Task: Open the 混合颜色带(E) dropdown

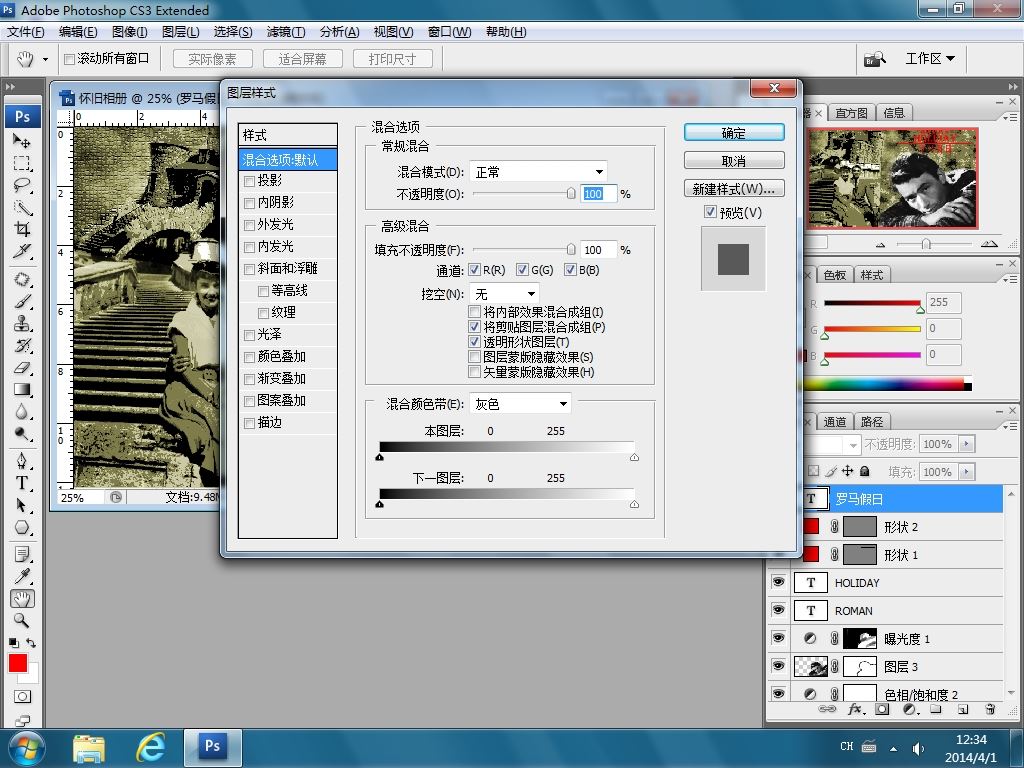Action: [520, 404]
